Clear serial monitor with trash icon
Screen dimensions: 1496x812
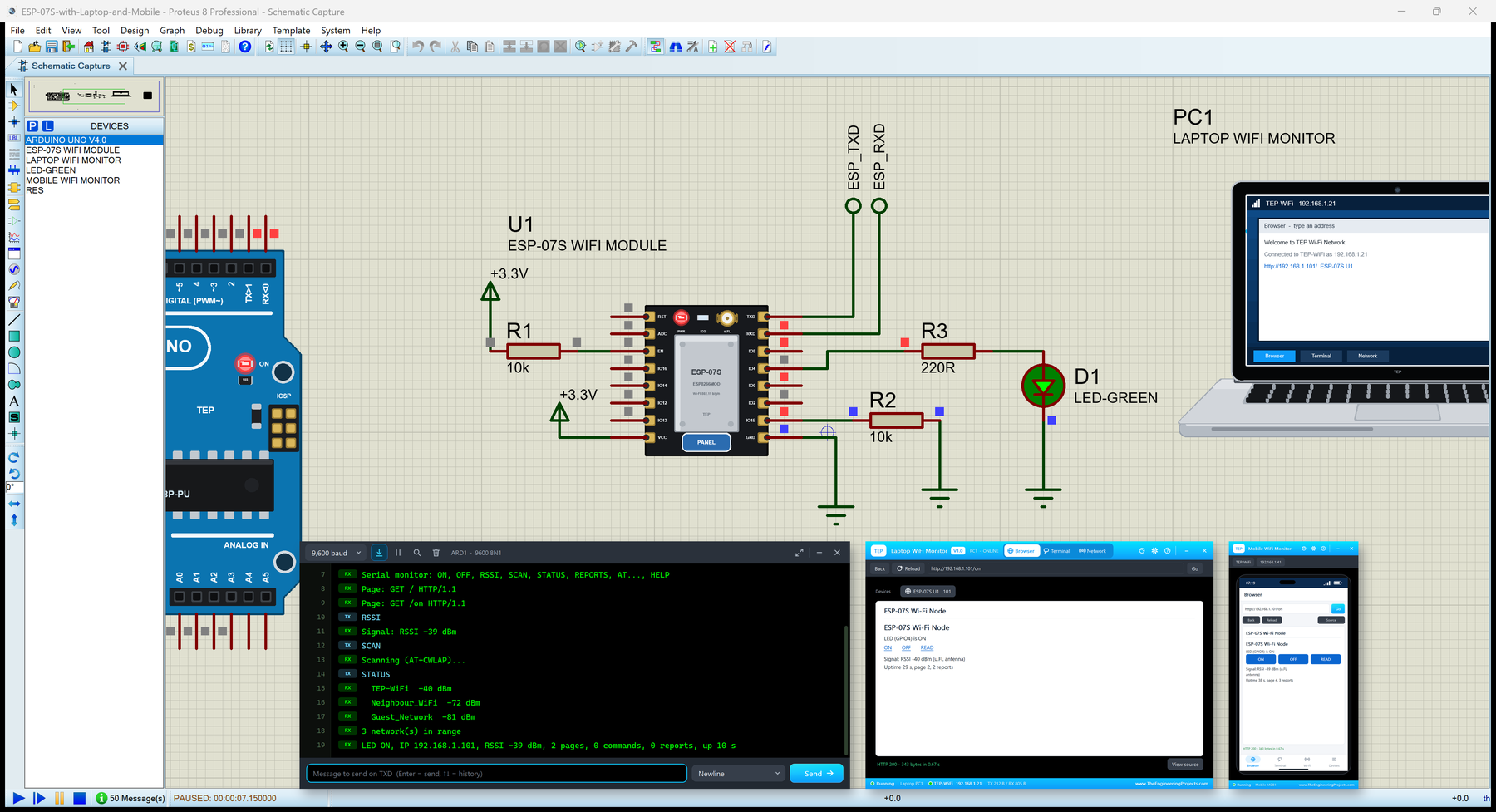(x=436, y=553)
